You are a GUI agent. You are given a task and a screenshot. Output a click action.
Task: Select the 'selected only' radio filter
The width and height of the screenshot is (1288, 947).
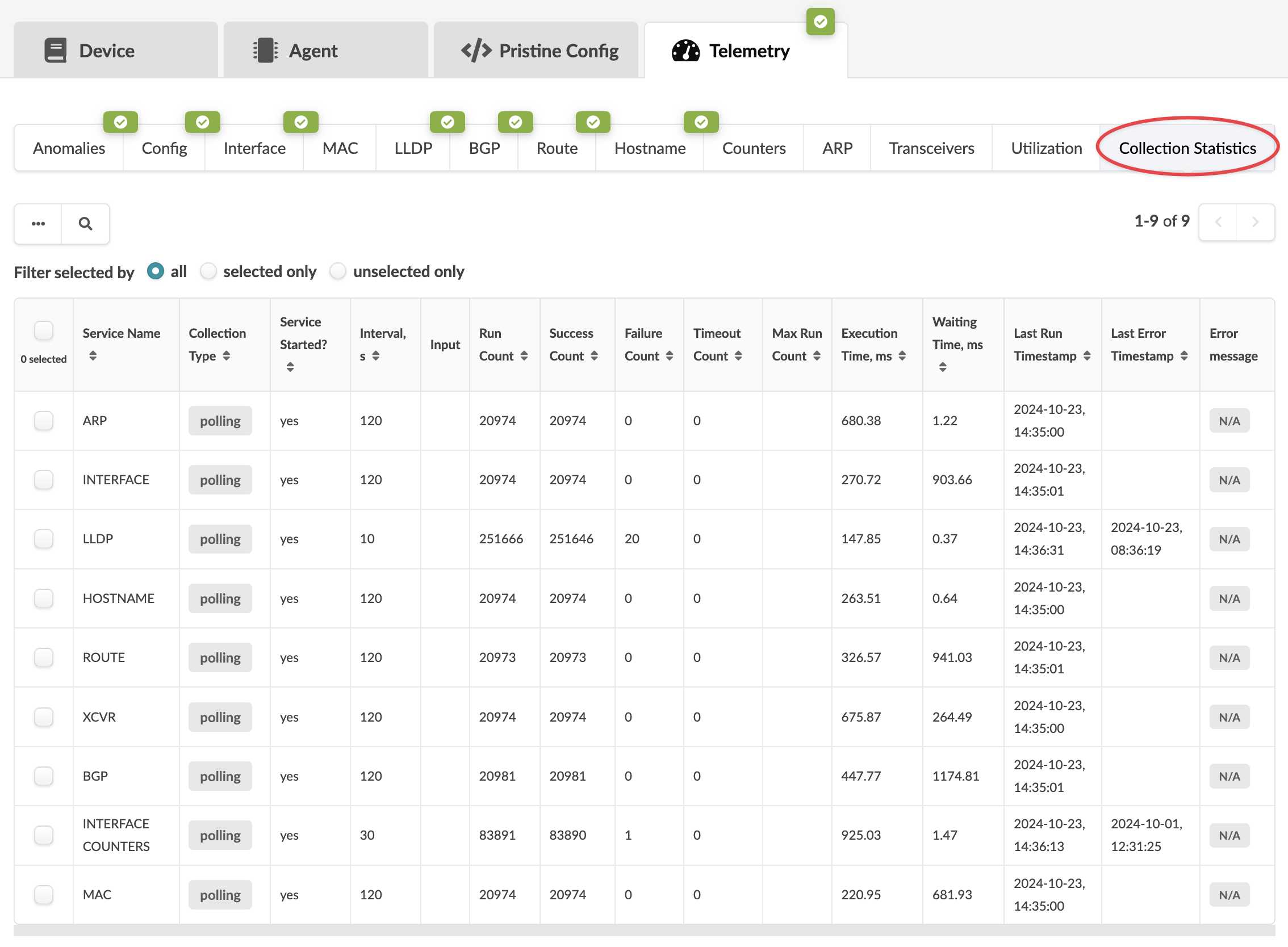208,271
